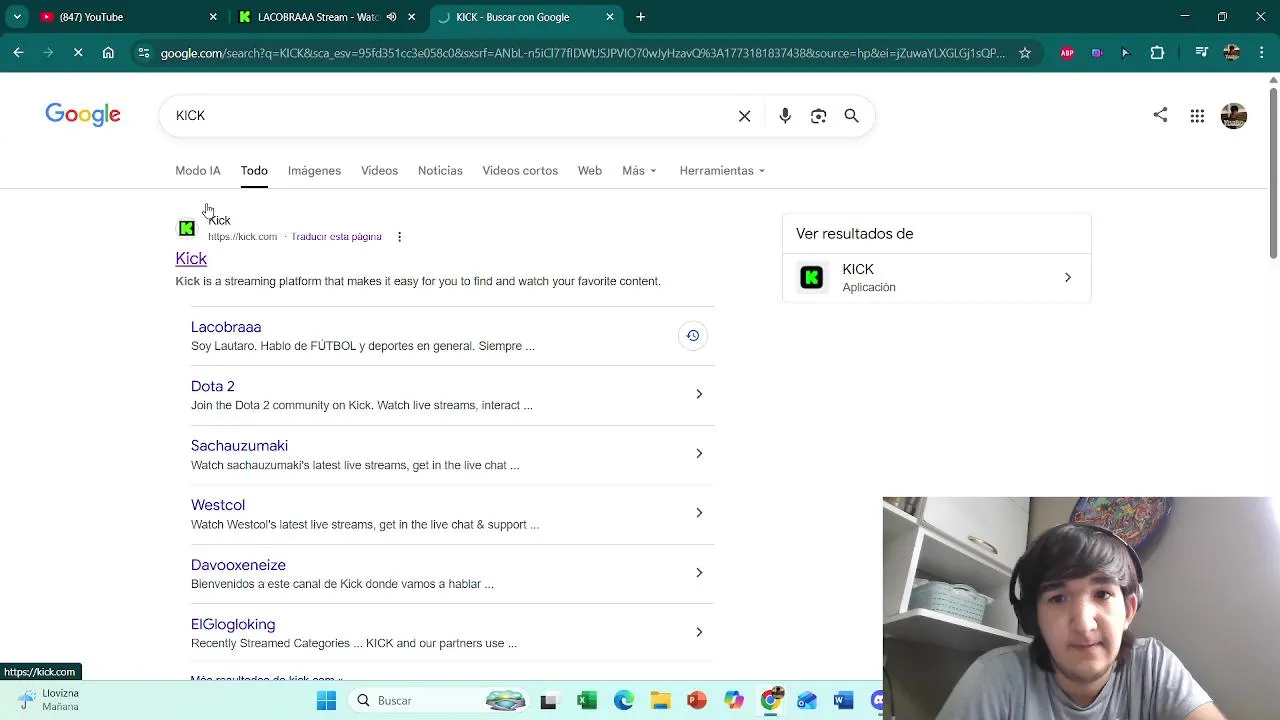
Task: Open the Dota 2 sitelink
Action: click(x=213, y=386)
